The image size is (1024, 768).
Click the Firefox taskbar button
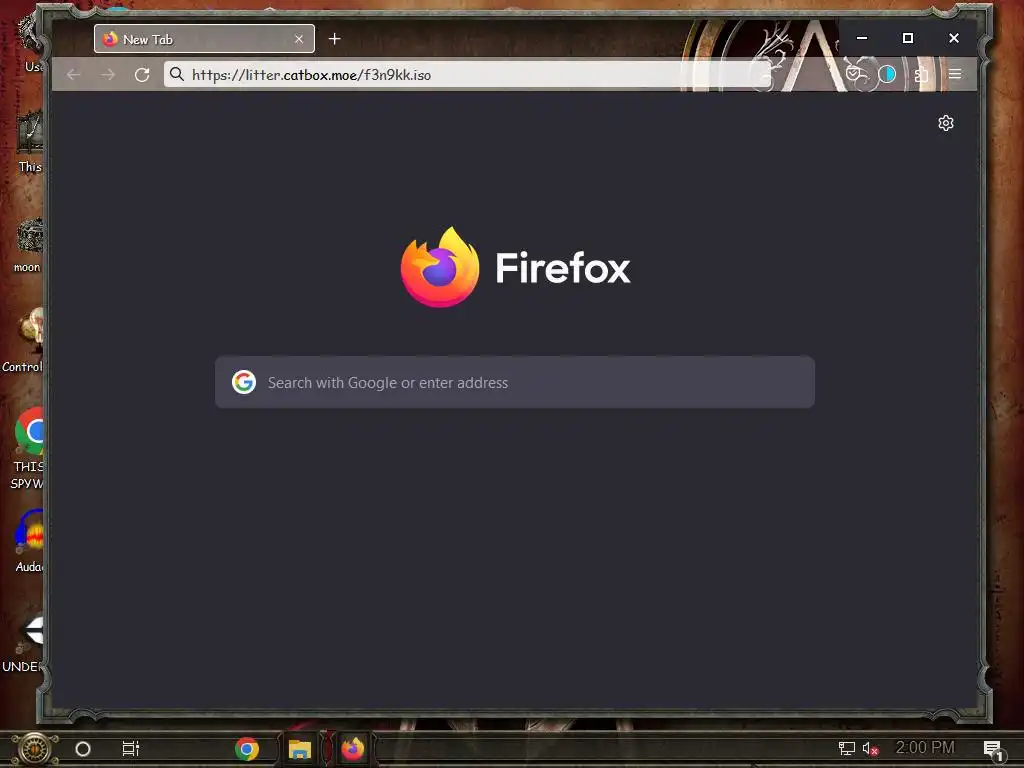353,748
